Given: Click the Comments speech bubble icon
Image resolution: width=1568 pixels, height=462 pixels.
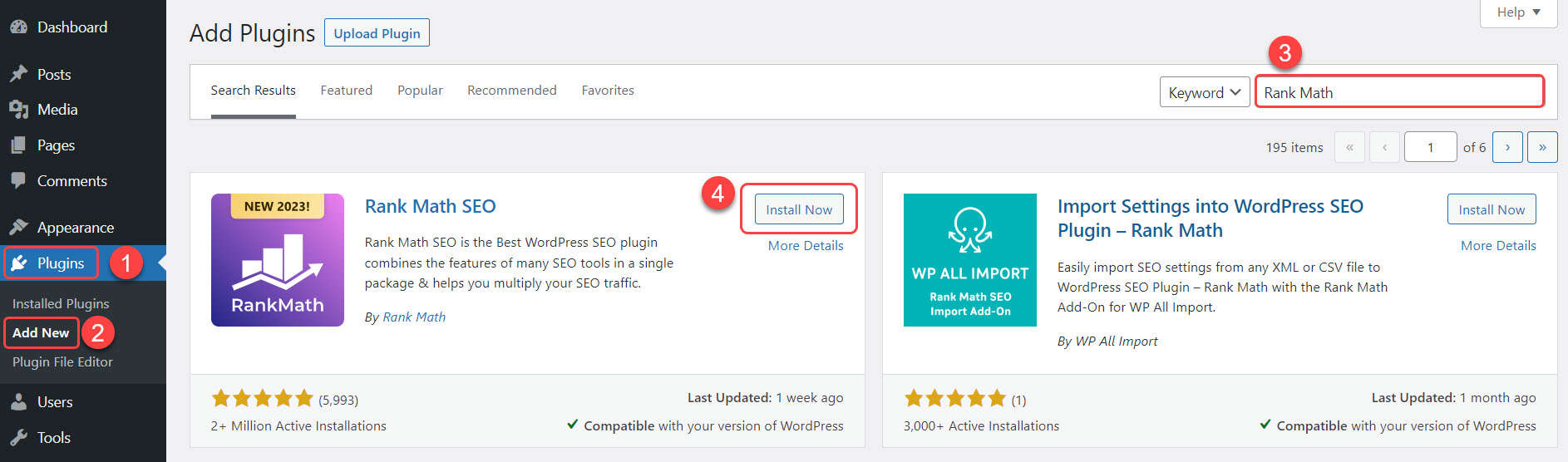Looking at the screenshot, I should 18,180.
